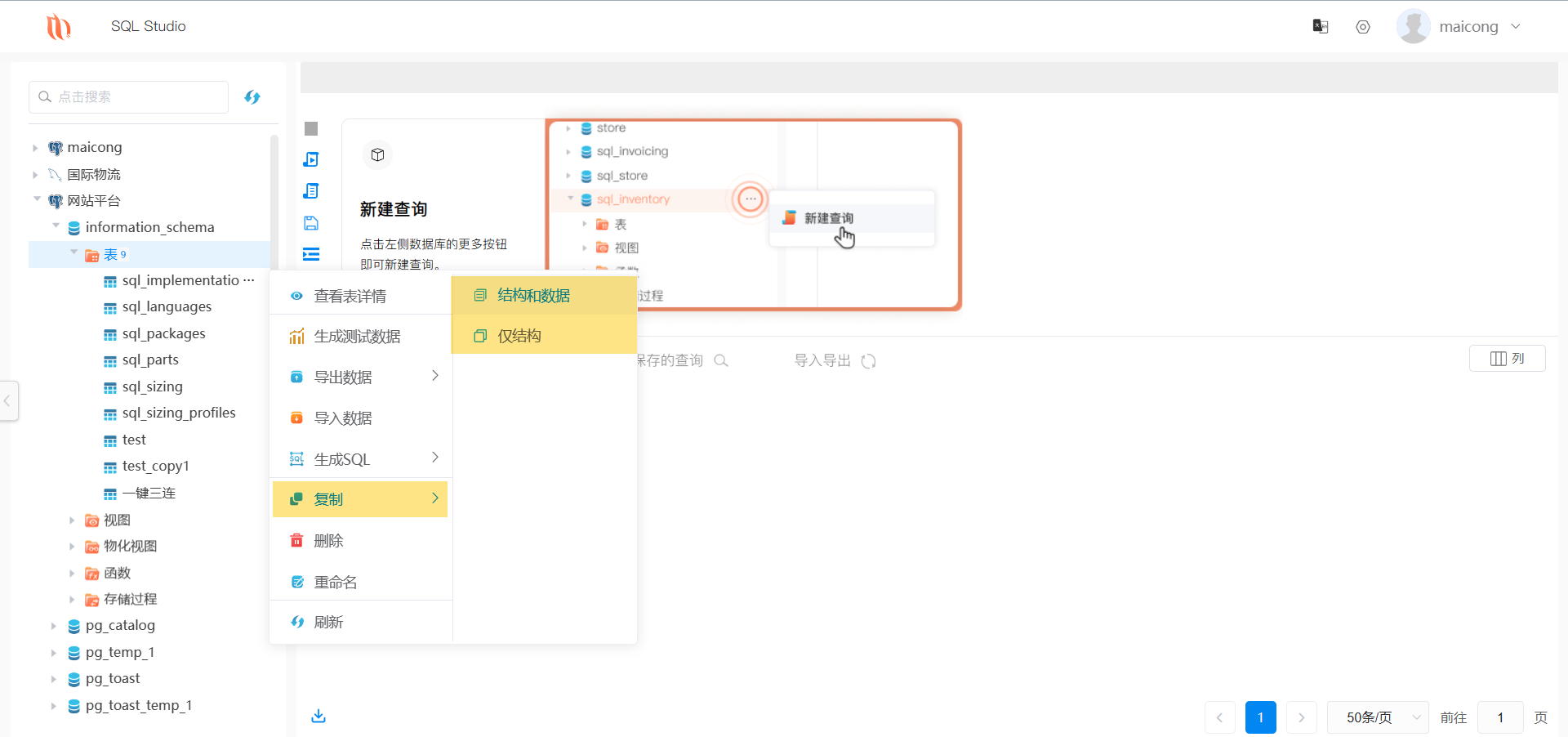Open the 生成SQL submenu
Image resolution: width=1568 pixels, height=737 pixels.
coord(361,458)
